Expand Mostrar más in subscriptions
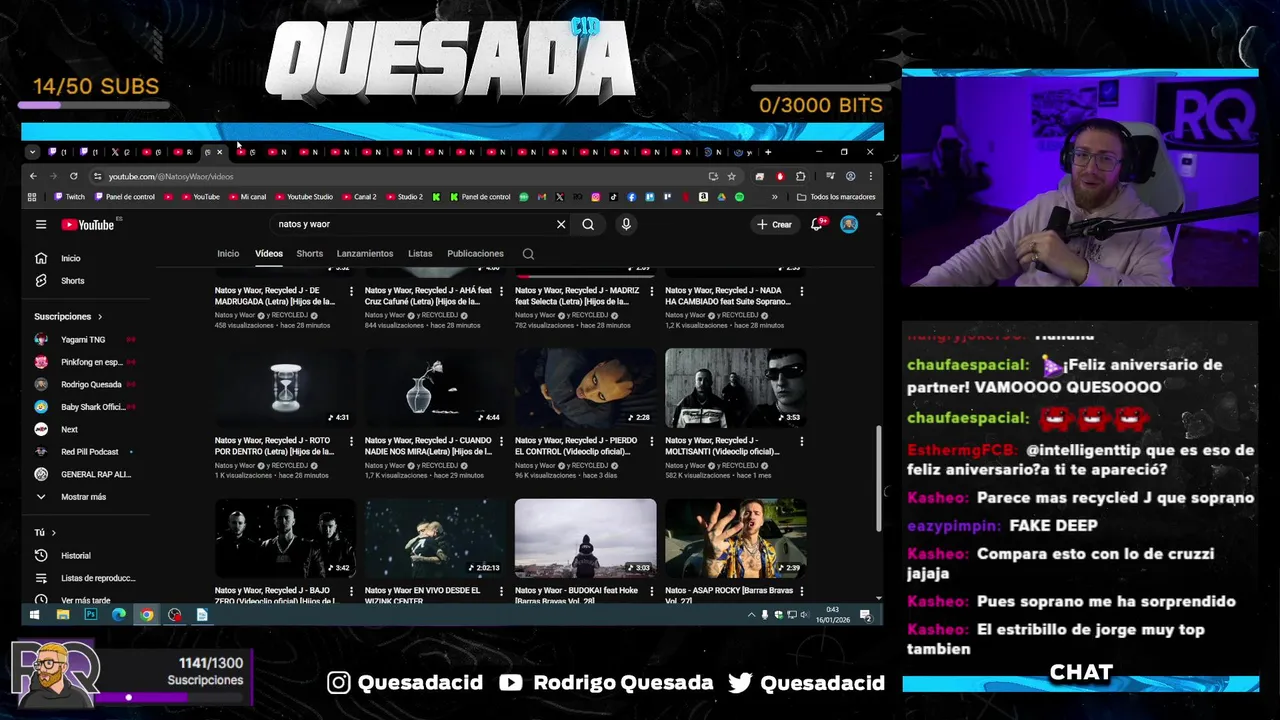 (70, 497)
